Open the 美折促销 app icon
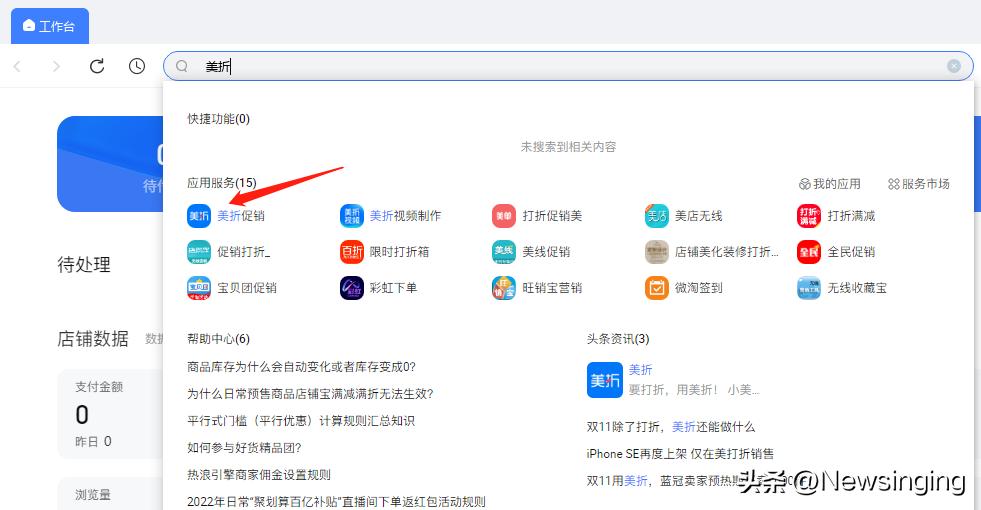 199,216
